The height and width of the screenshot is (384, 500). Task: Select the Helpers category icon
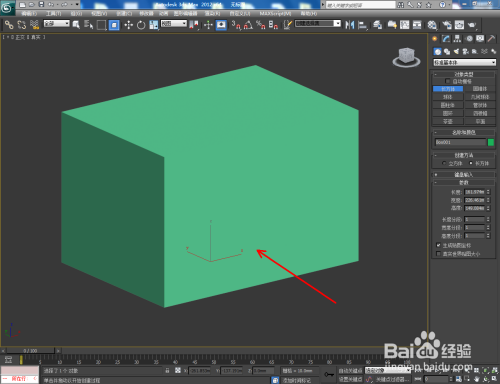click(475, 51)
